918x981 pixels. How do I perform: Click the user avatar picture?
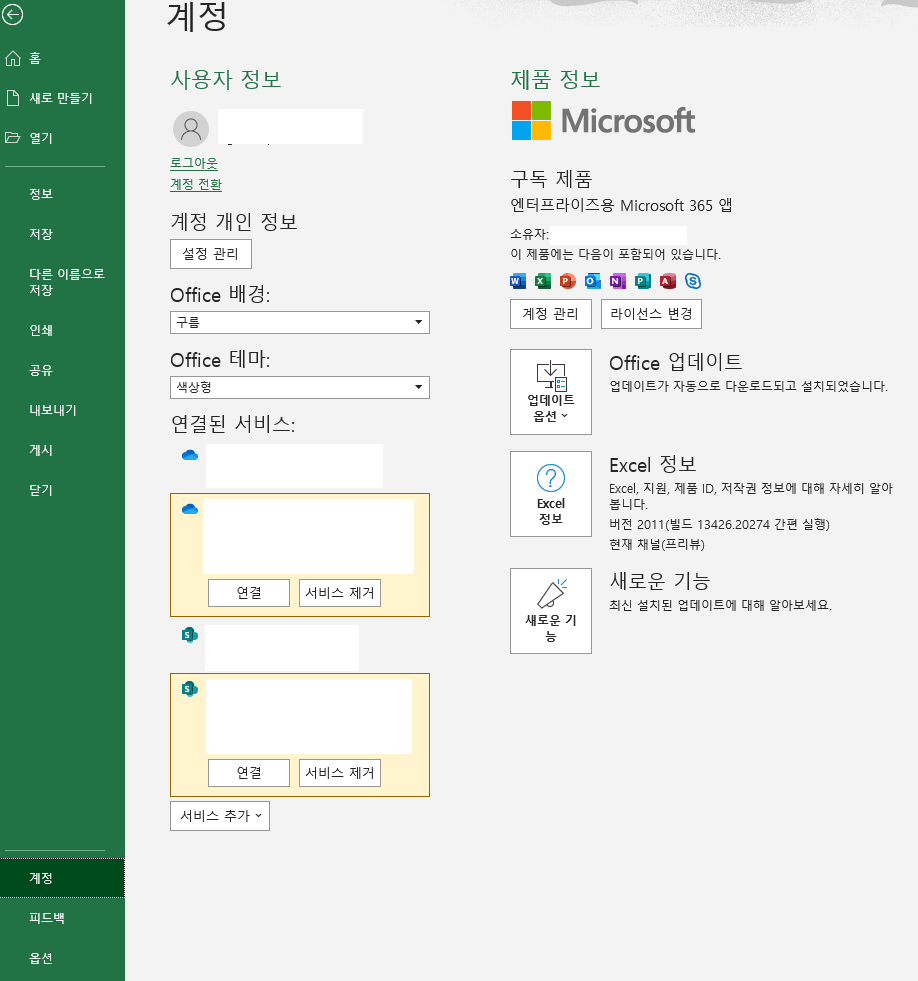[191, 129]
